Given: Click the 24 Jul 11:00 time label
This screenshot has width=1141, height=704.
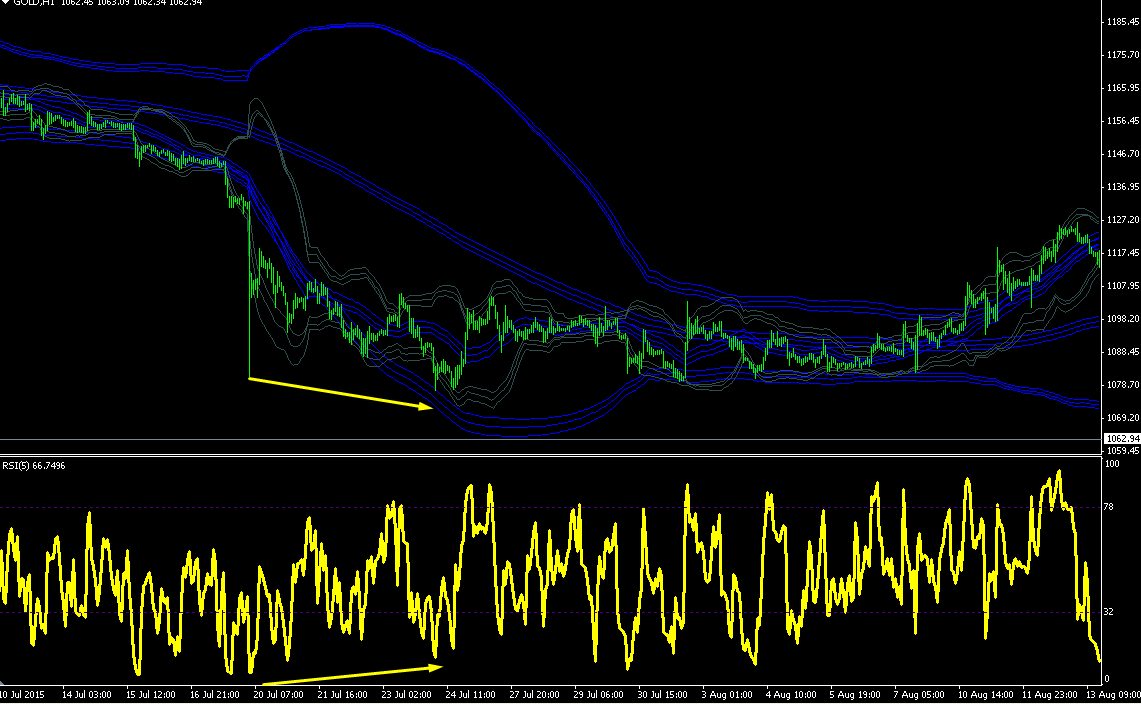Looking at the screenshot, I should [x=471, y=695].
